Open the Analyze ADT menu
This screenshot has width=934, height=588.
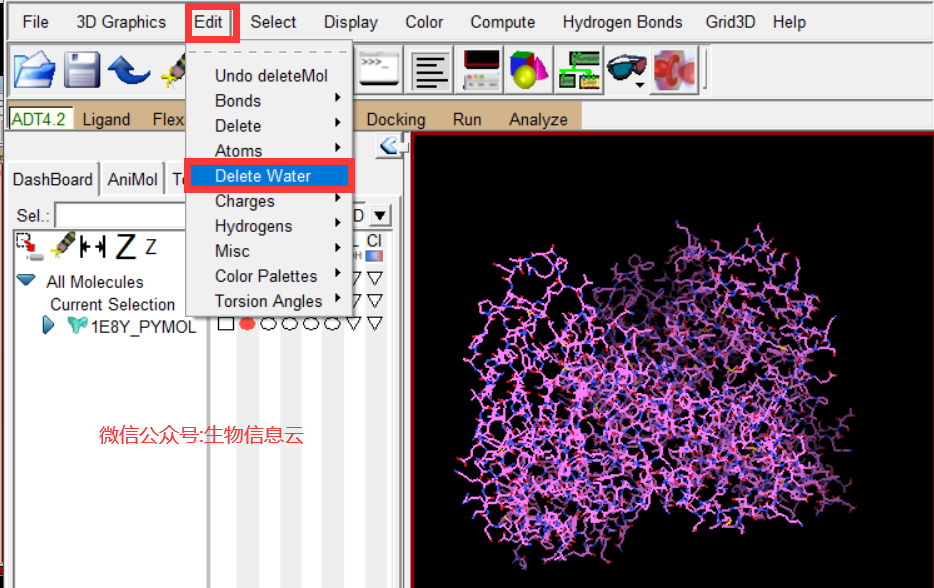point(538,119)
